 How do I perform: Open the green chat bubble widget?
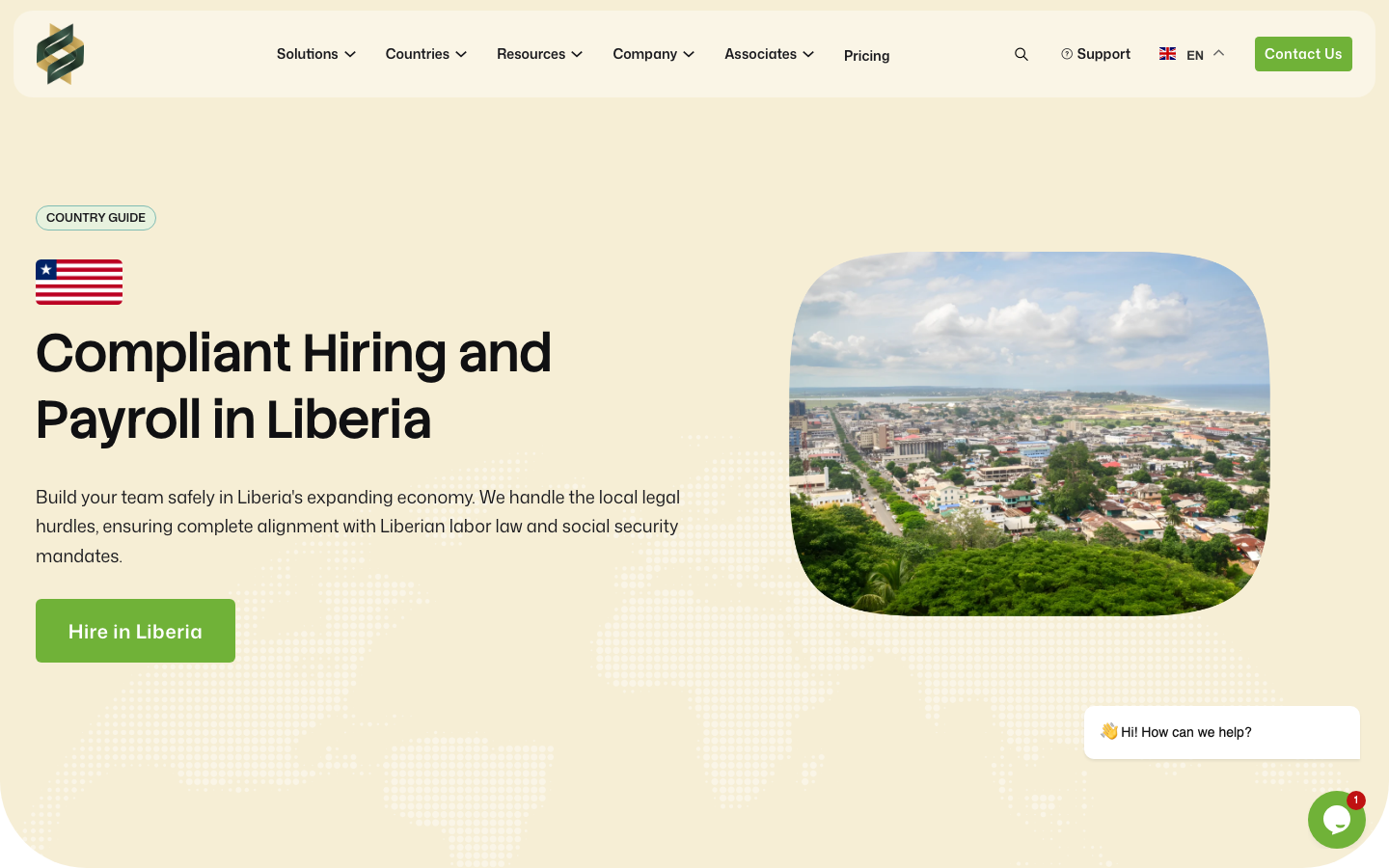coord(1337,820)
